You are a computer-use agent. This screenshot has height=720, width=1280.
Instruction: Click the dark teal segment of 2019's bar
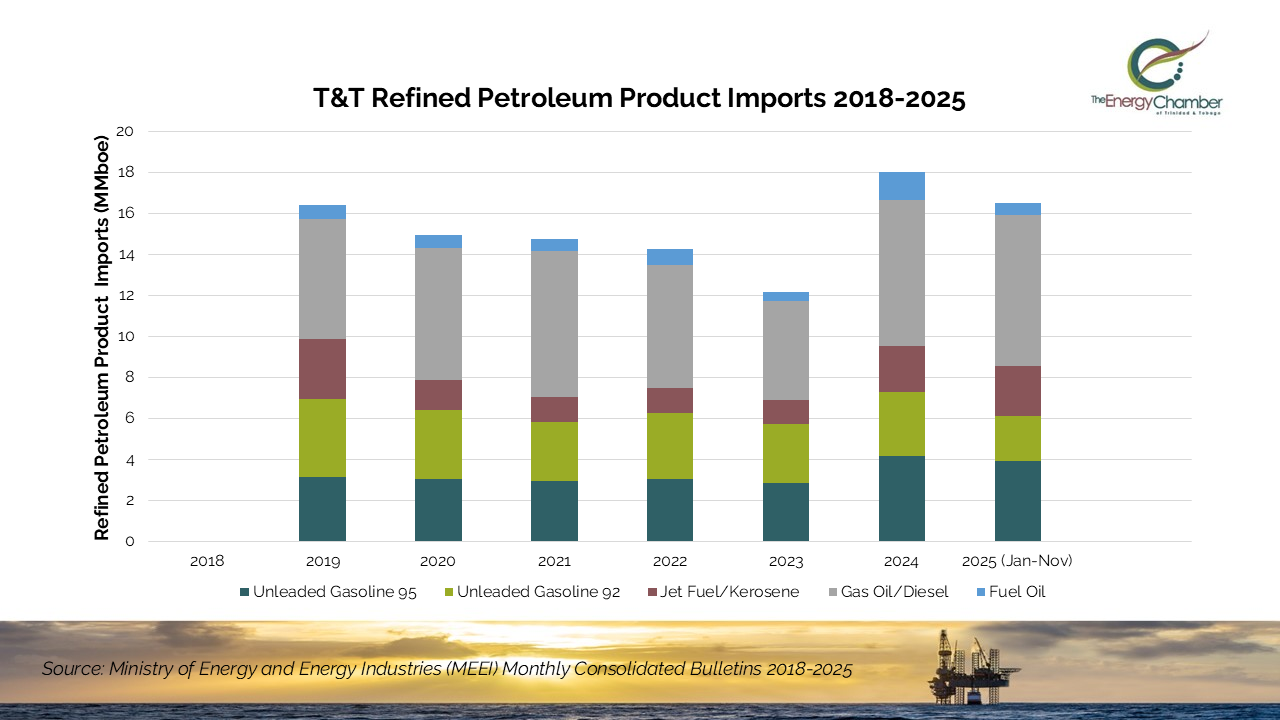(322, 508)
